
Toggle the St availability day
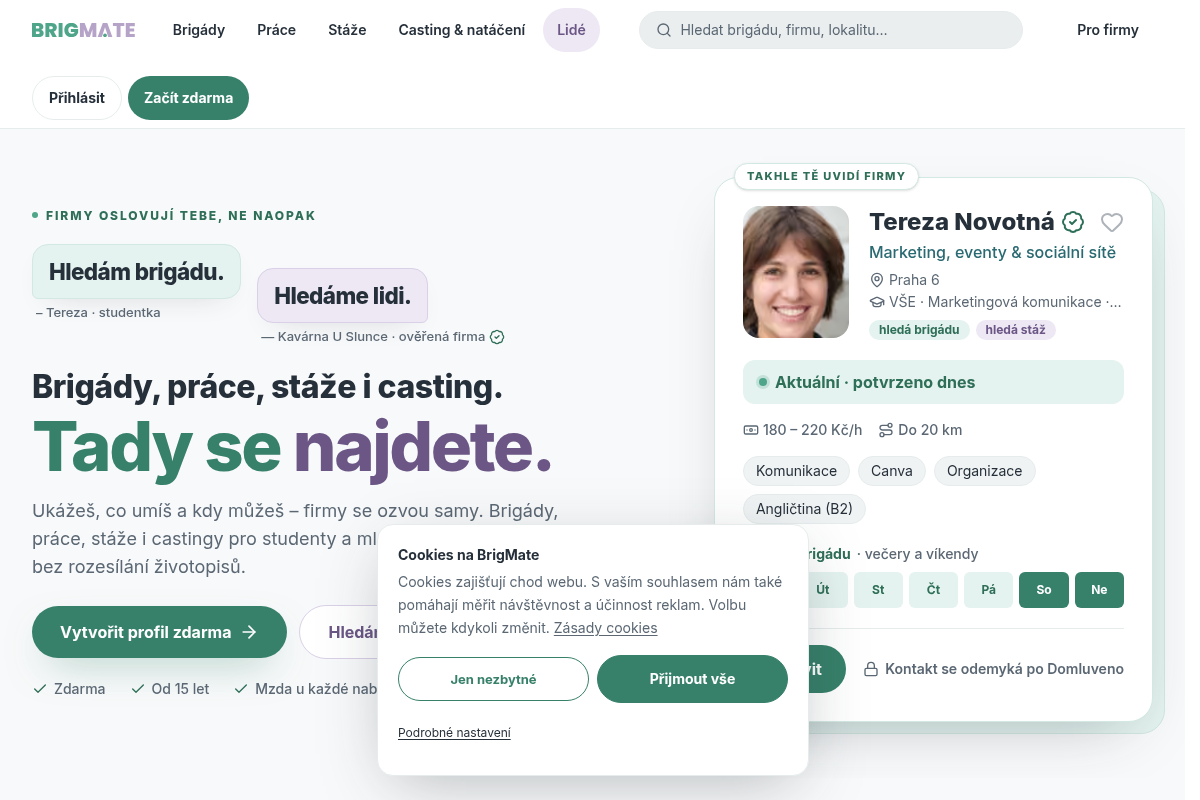pos(878,590)
